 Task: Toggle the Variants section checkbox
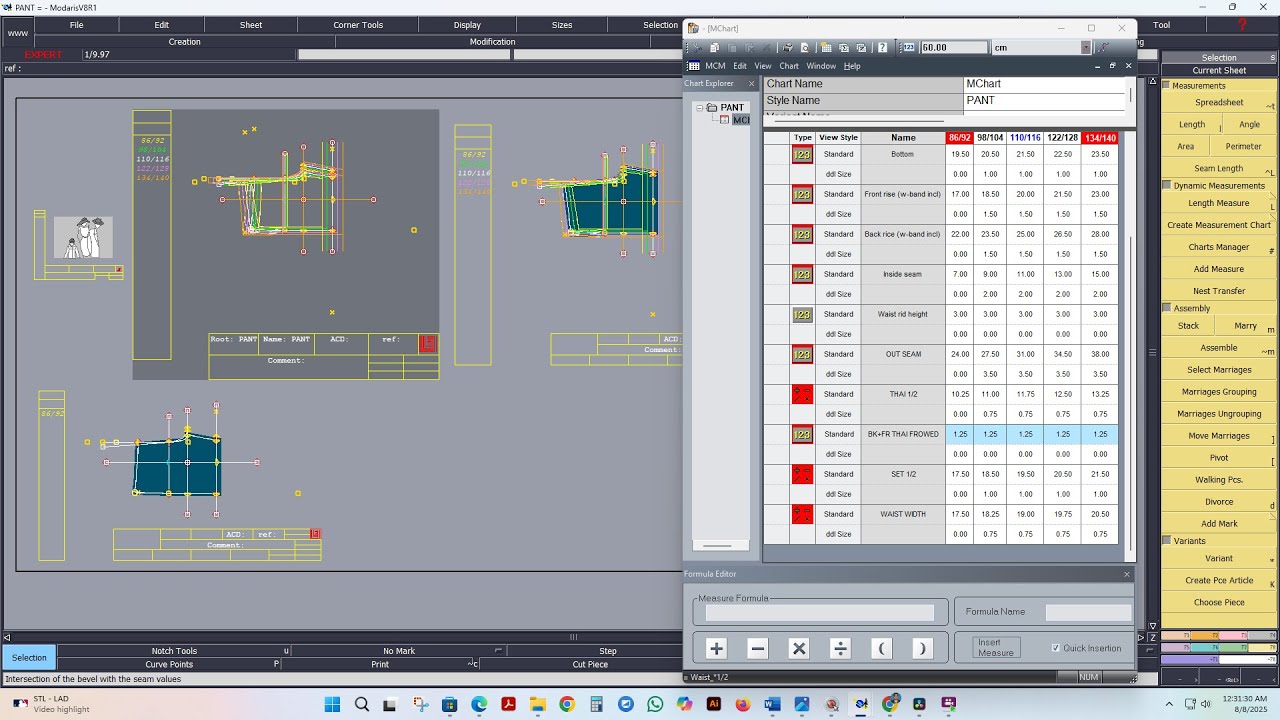coord(1166,541)
